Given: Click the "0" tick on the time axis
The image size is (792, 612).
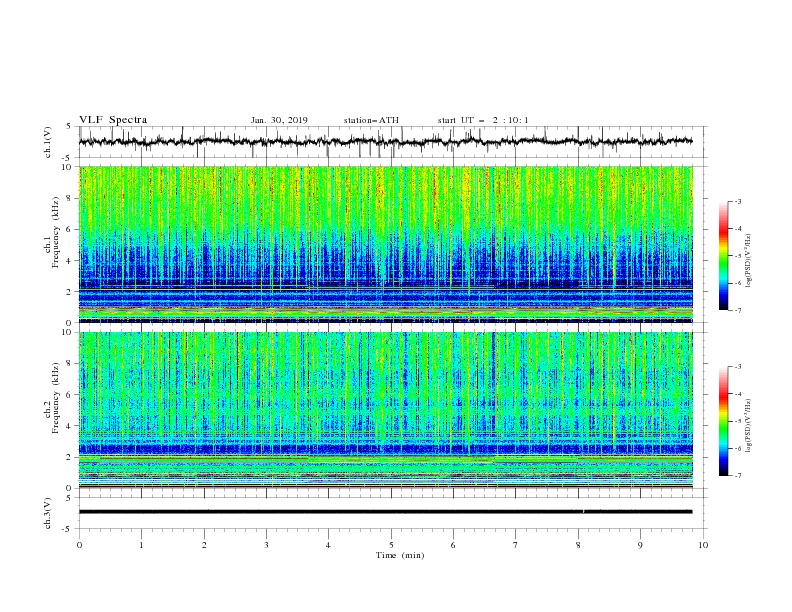Looking at the screenshot, I should [x=79, y=545].
